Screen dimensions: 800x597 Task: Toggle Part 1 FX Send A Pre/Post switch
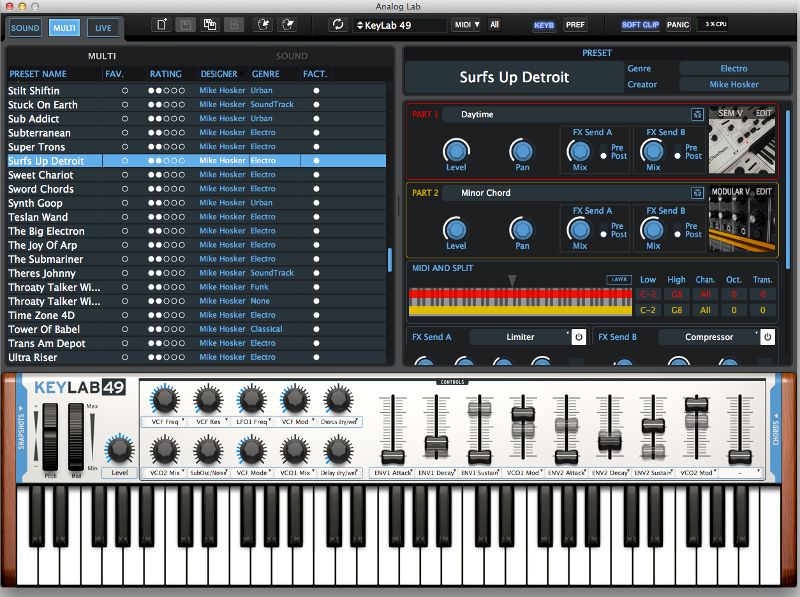pos(604,152)
